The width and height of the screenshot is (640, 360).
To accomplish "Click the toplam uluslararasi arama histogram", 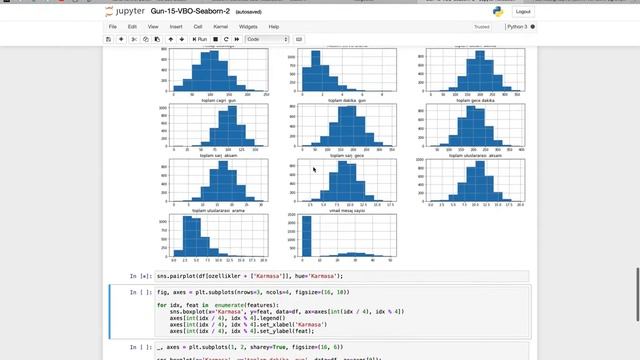I will point(219,235).
